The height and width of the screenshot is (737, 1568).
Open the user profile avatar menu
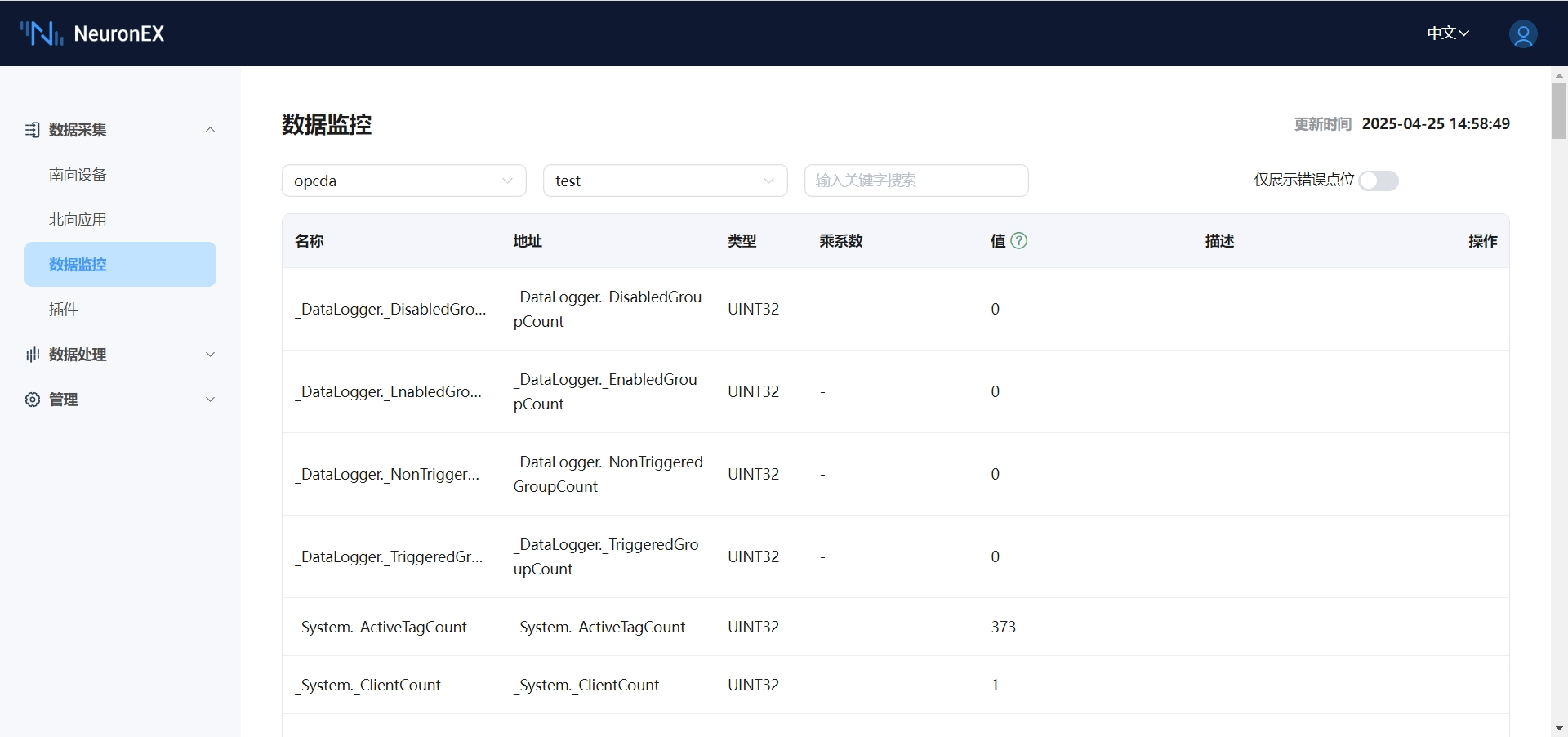[x=1522, y=33]
